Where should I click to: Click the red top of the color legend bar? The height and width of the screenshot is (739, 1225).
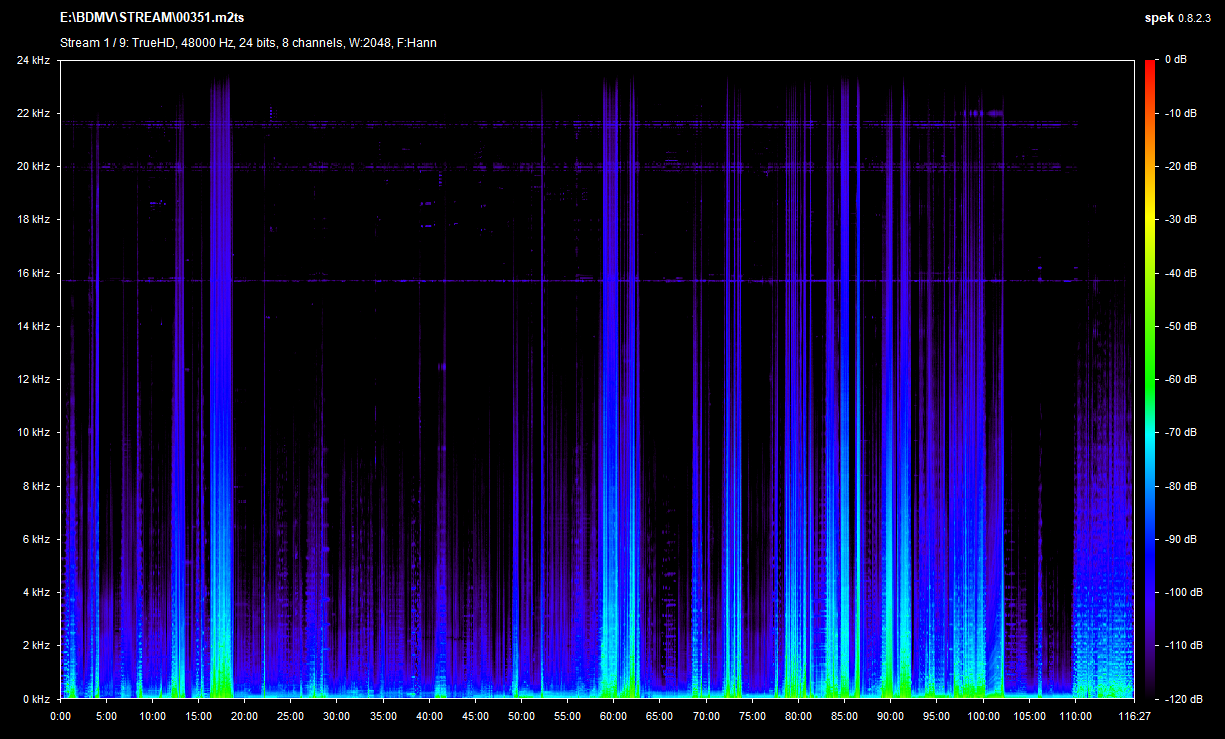pyautogui.click(x=1151, y=66)
